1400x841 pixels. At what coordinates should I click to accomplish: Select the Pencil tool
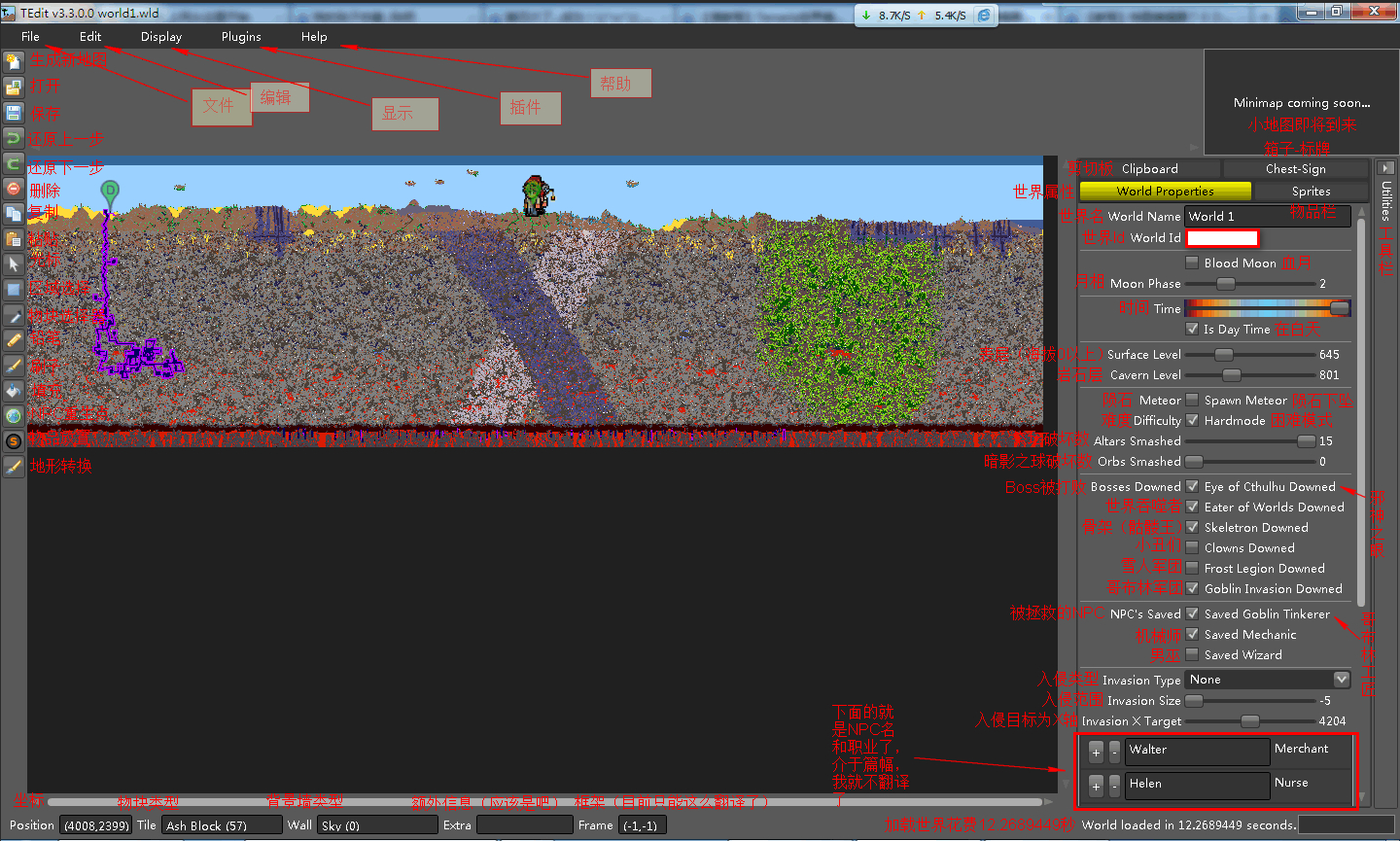click(14, 340)
